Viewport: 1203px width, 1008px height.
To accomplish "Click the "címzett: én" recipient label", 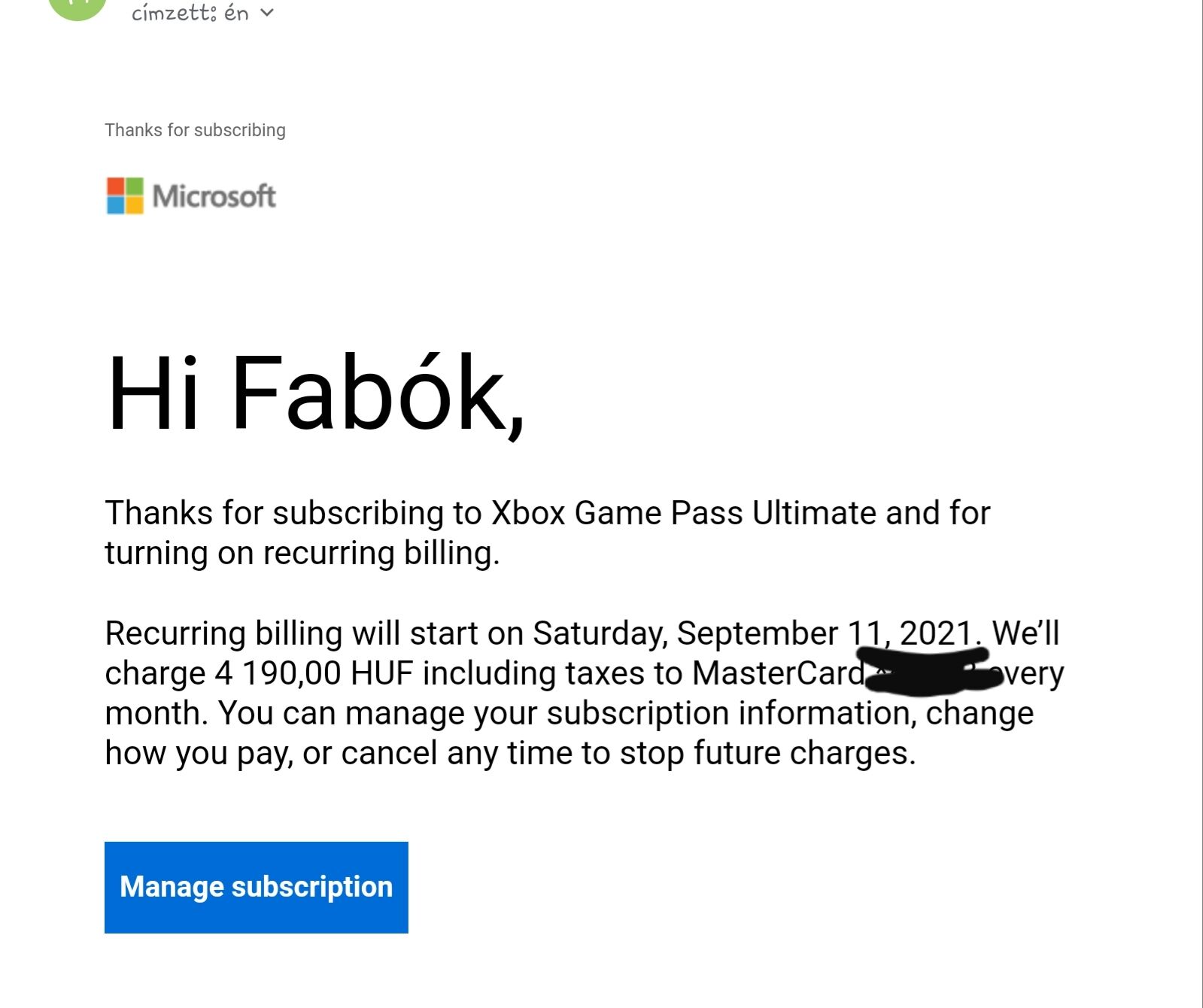I will coord(190,13).
